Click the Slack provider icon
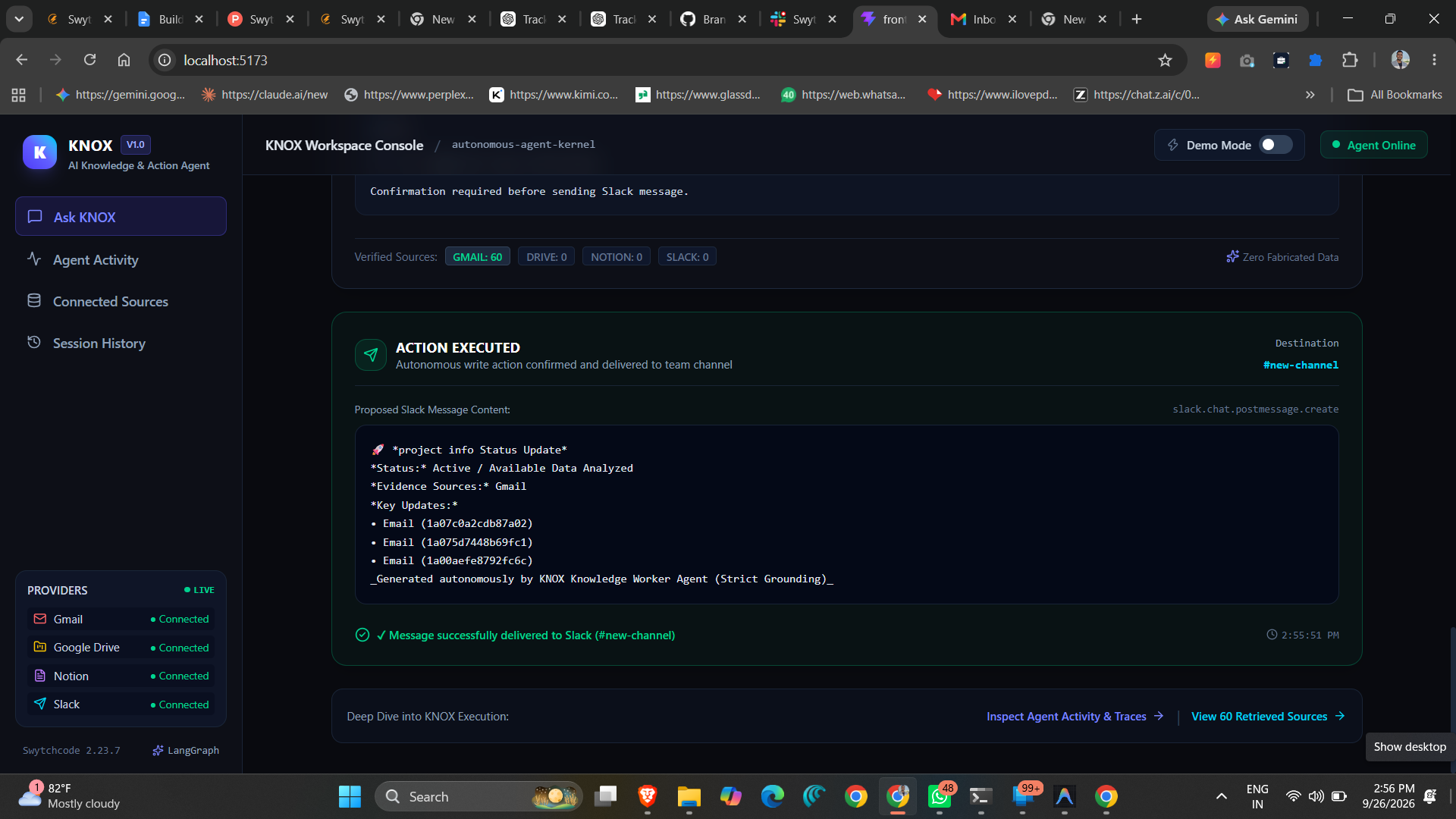Image resolution: width=1456 pixels, height=819 pixels. pyautogui.click(x=40, y=704)
